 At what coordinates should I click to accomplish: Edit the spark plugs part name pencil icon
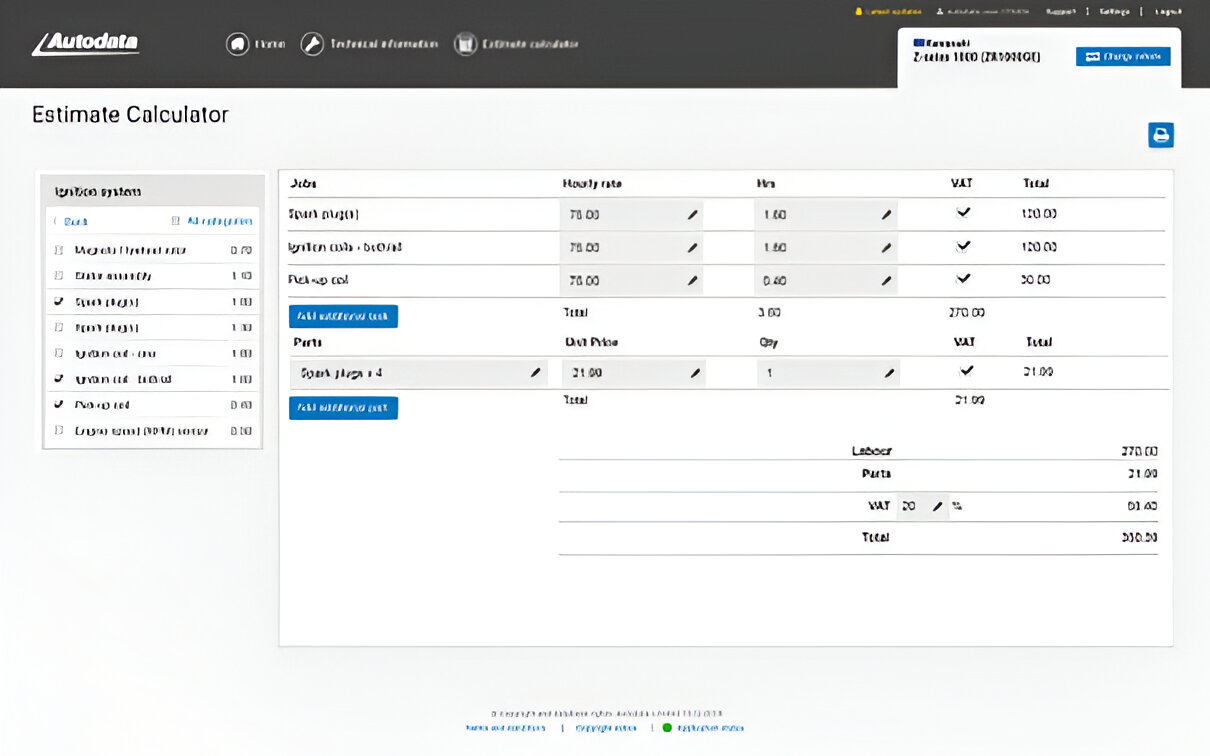[x=536, y=373]
